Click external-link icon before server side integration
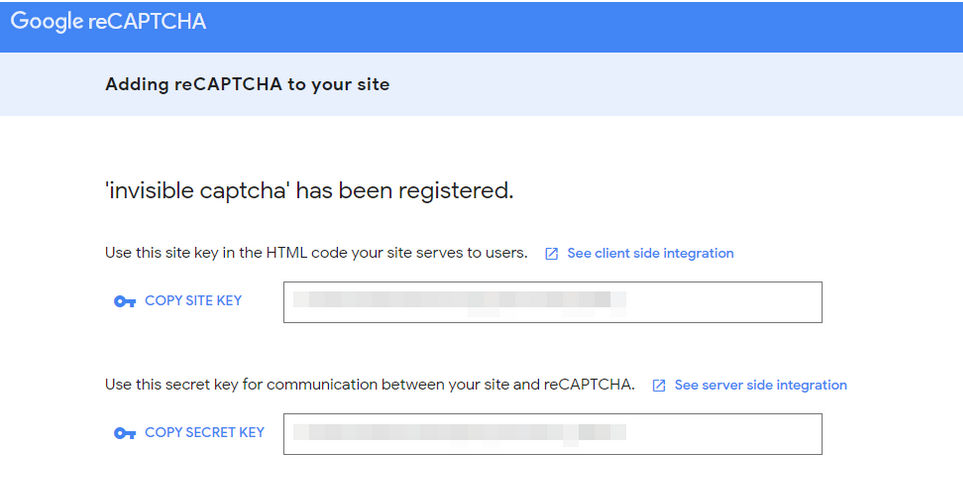This screenshot has width=963, height=489. 659,385
